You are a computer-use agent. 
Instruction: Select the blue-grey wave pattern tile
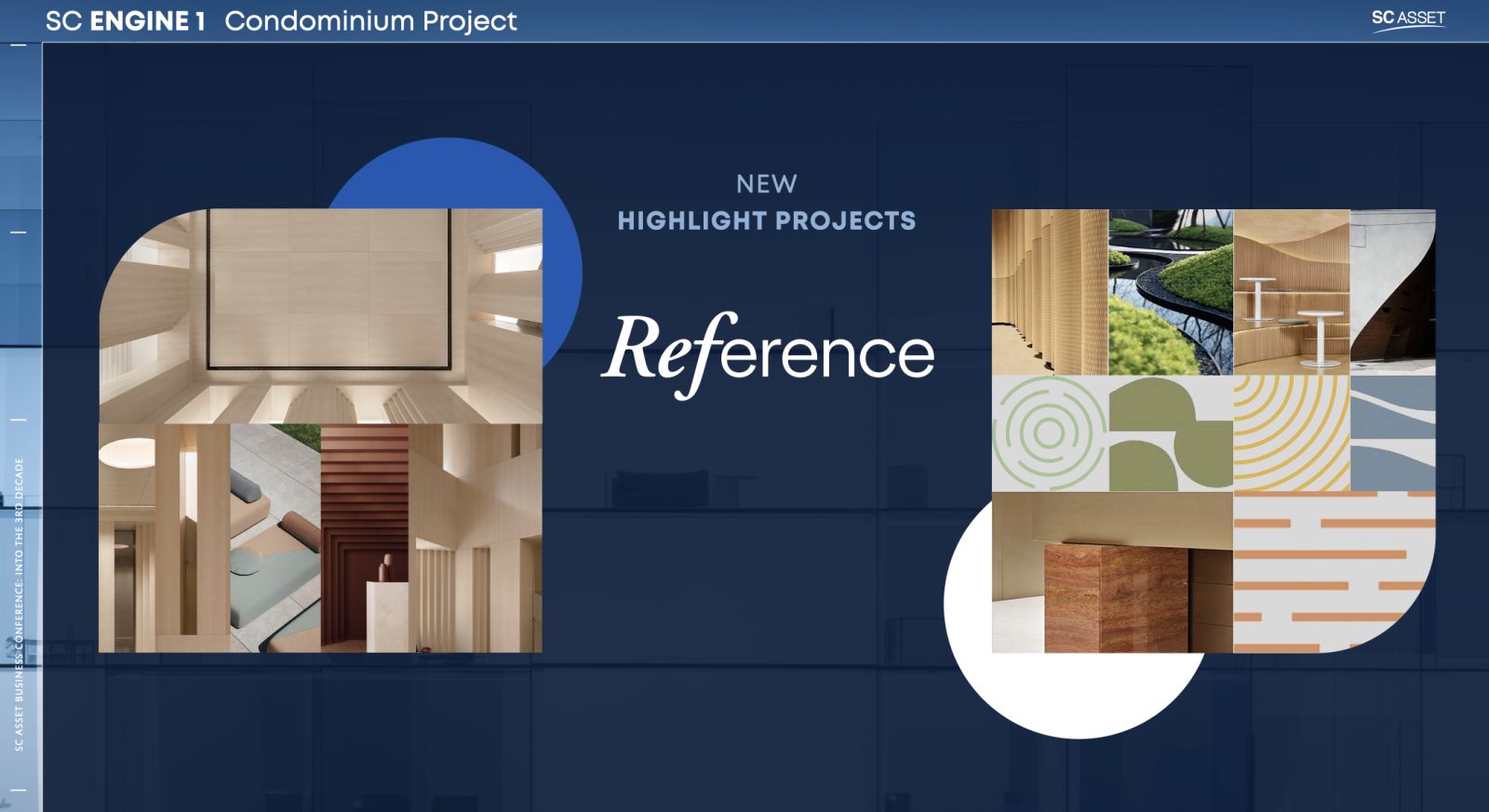(x=1391, y=433)
